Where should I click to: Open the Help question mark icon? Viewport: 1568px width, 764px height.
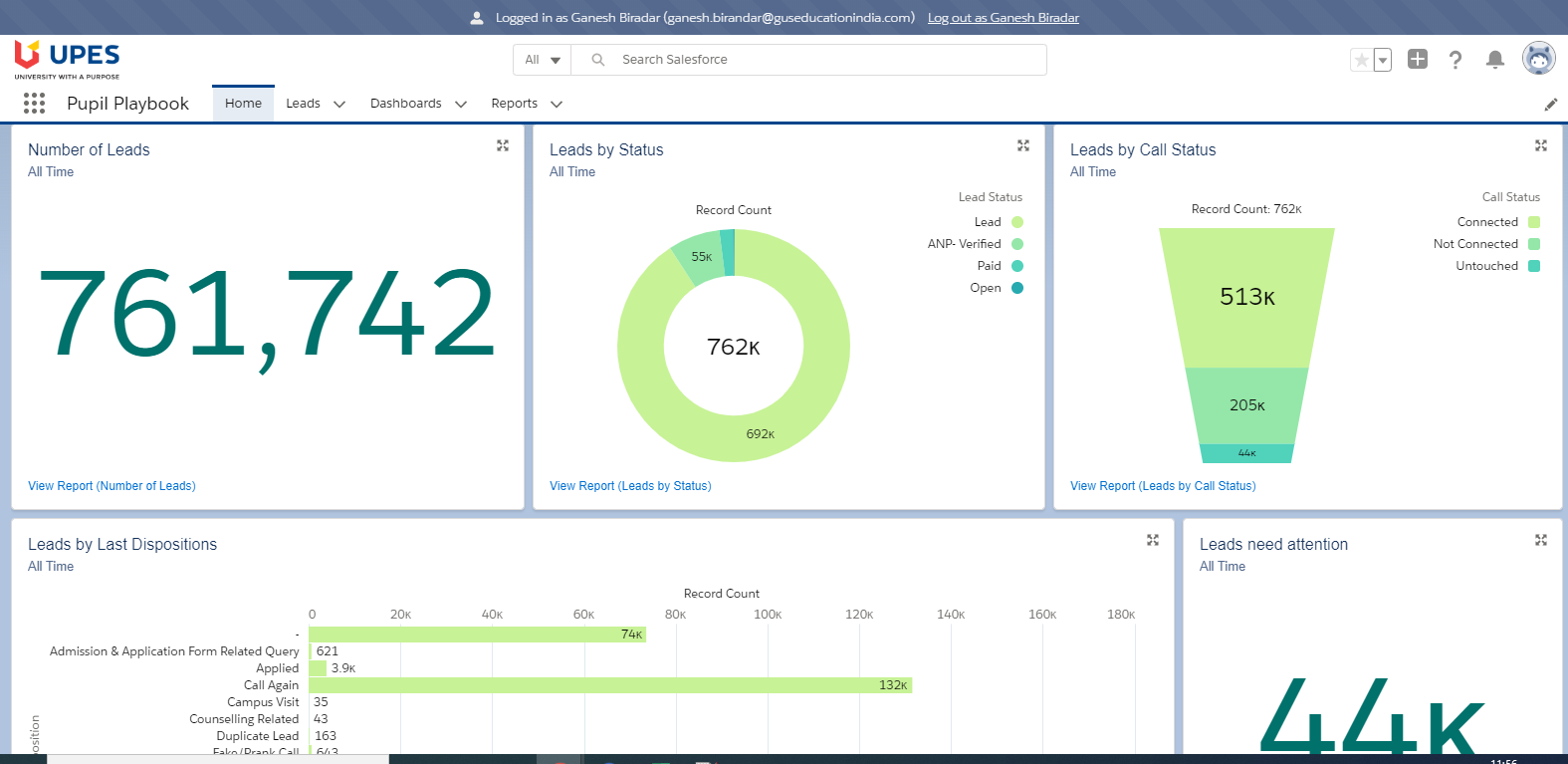click(1456, 60)
